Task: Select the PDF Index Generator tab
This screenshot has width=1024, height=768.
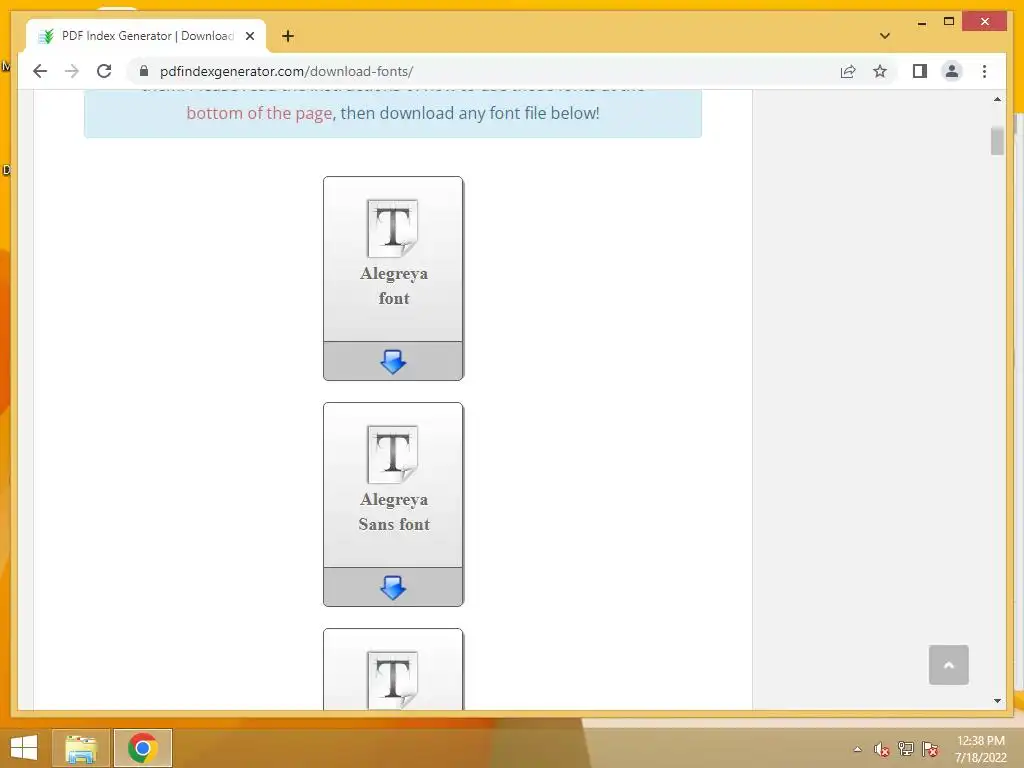Action: (146, 36)
